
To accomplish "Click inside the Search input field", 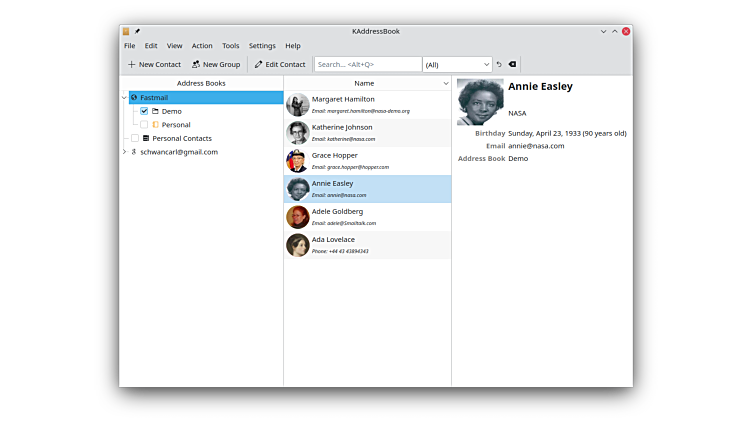I will pyautogui.click(x=368, y=64).
